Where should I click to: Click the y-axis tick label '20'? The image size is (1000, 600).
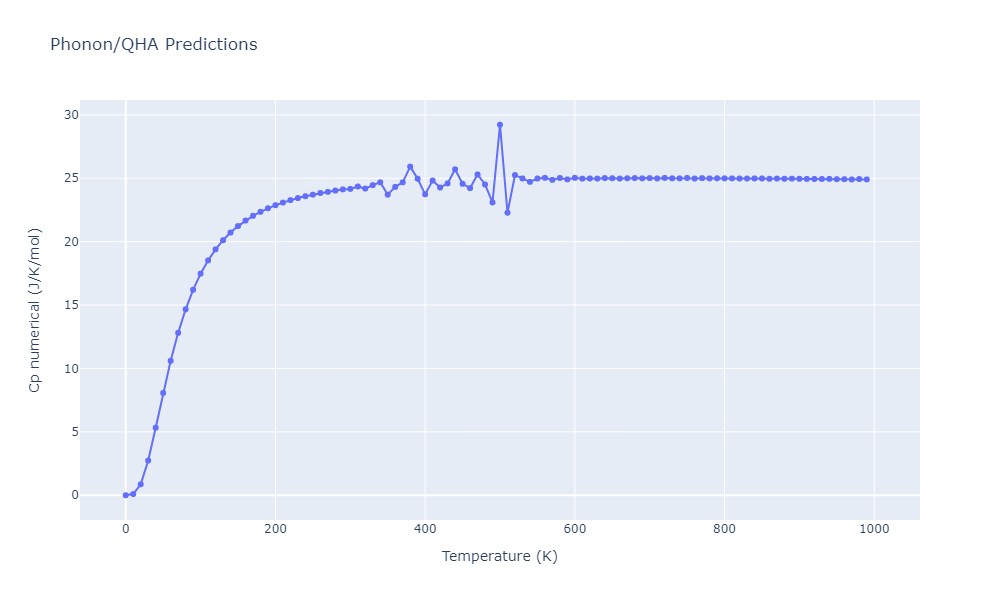click(x=69, y=242)
